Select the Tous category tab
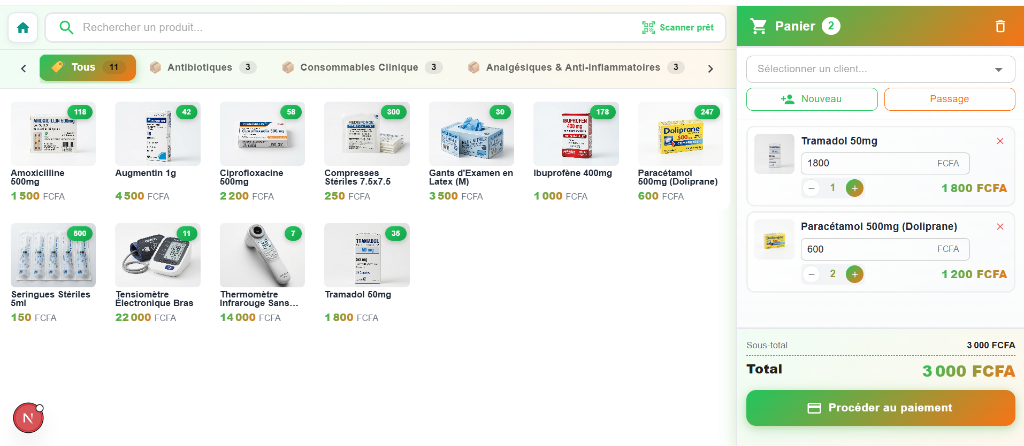 tap(88, 67)
